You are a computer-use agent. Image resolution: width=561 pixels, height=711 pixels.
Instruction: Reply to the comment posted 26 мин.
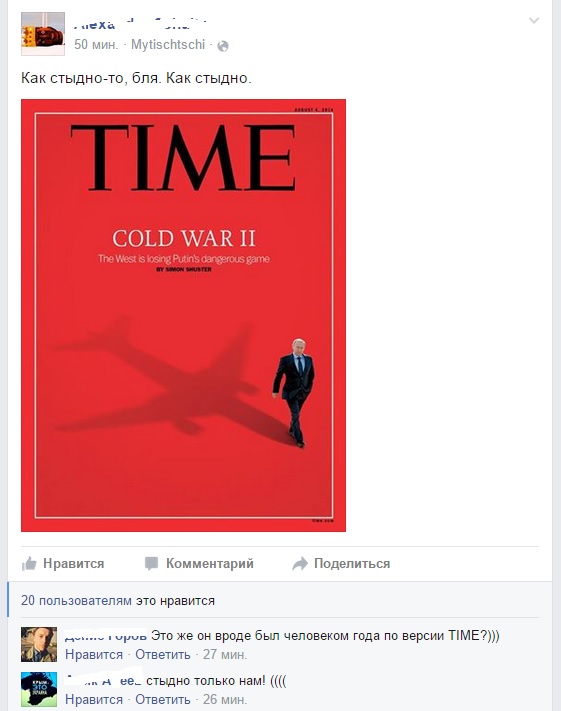click(163, 699)
